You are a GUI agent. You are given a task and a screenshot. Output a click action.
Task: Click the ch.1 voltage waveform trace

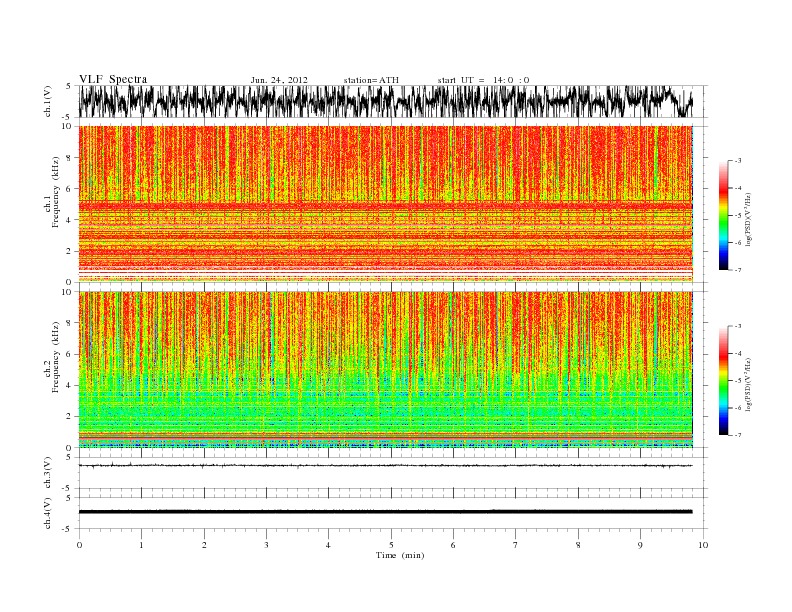[x=385, y=101]
